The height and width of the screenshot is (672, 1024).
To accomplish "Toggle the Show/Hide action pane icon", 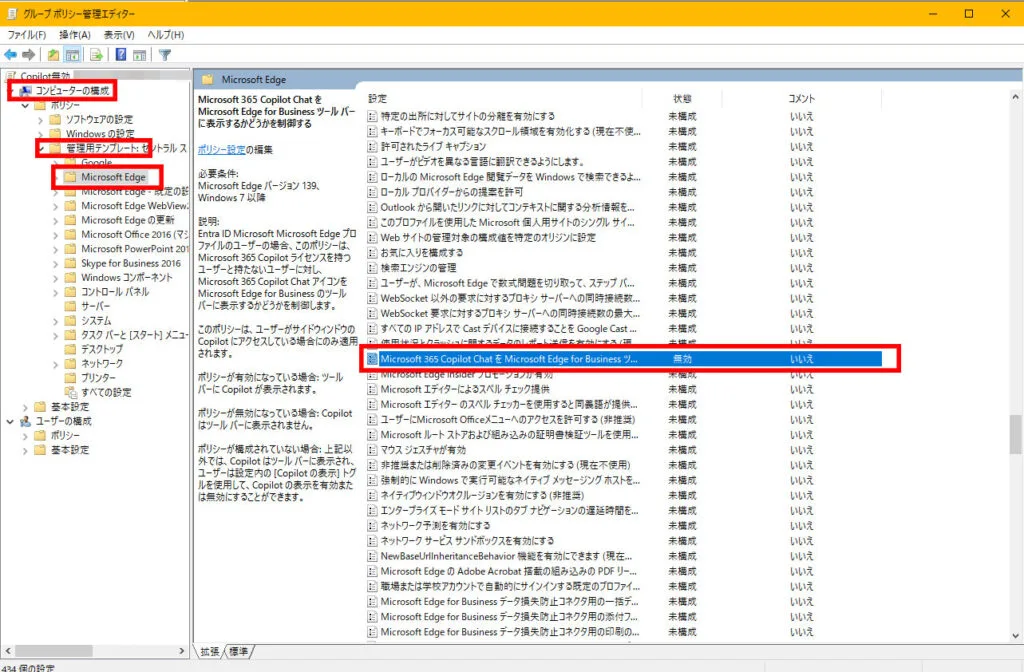I will pos(139,55).
